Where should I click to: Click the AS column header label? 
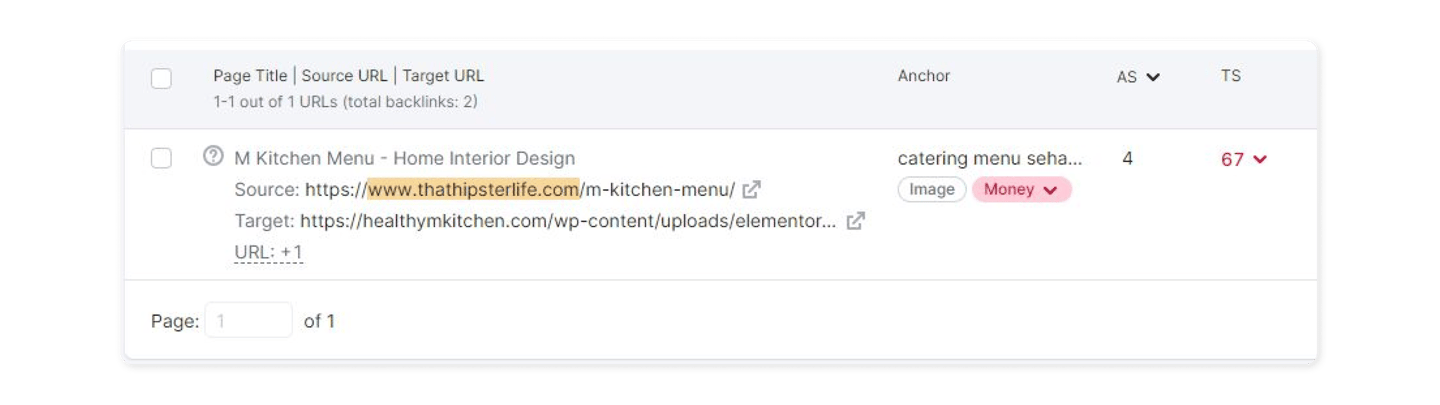point(1127,77)
